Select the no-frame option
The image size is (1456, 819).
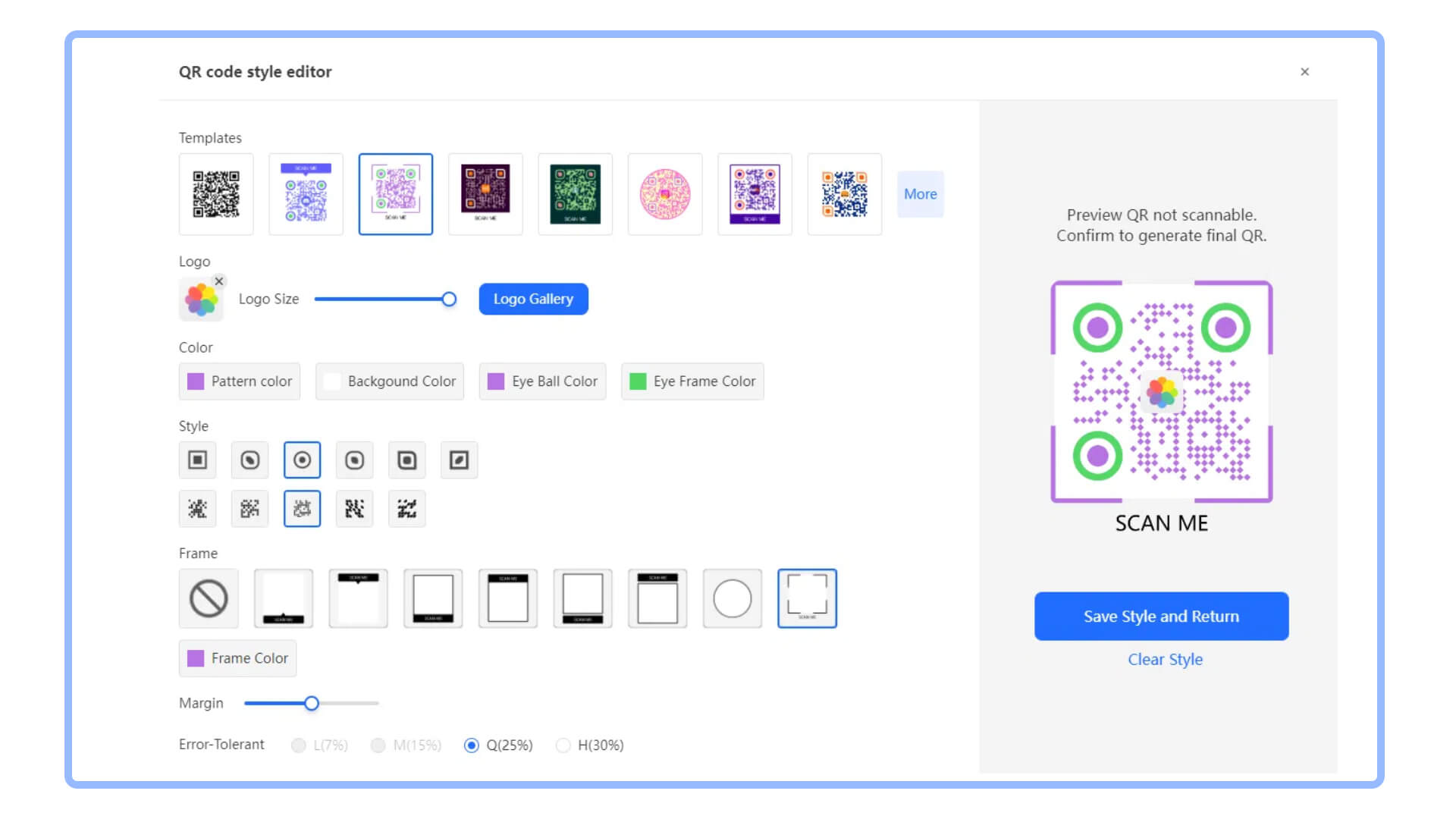[x=209, y=598]
